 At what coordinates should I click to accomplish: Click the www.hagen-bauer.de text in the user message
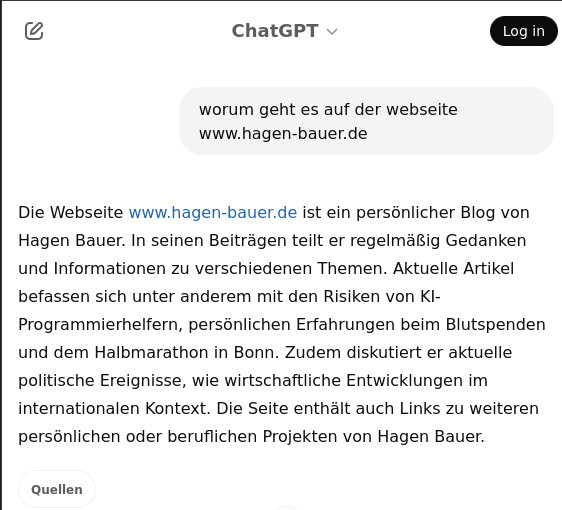(x=283, y=134)
